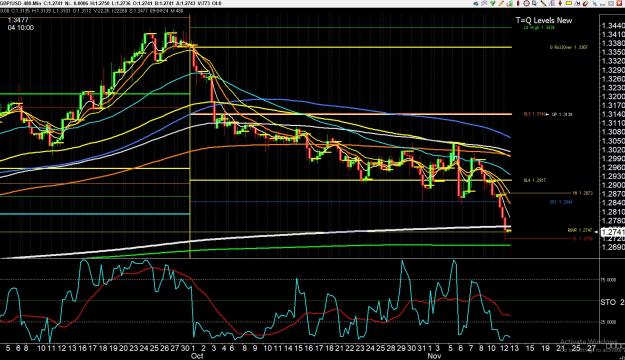
Task: Select the black diagonal line tool icon
Action: (544, 3)
